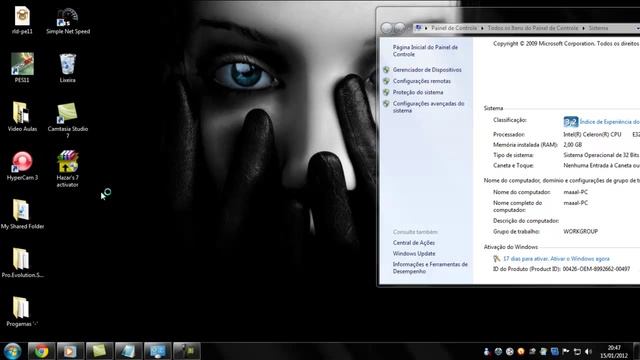Click the Intel(R) Celeron(R) CPU text
This screenshot has width=640, height=360.
[592, 134]
